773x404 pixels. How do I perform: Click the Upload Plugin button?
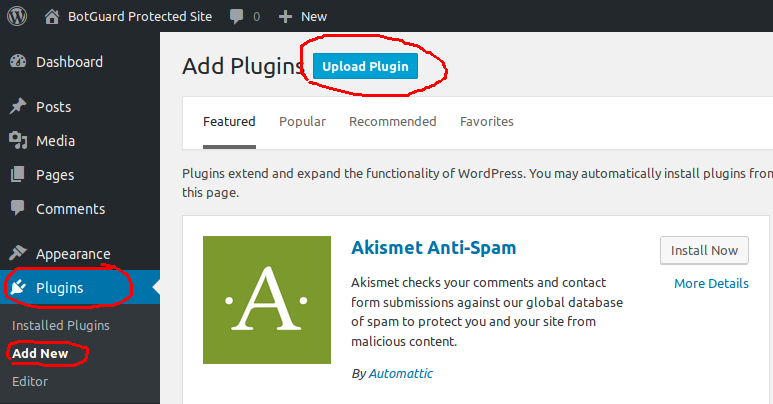coord(365,66)
